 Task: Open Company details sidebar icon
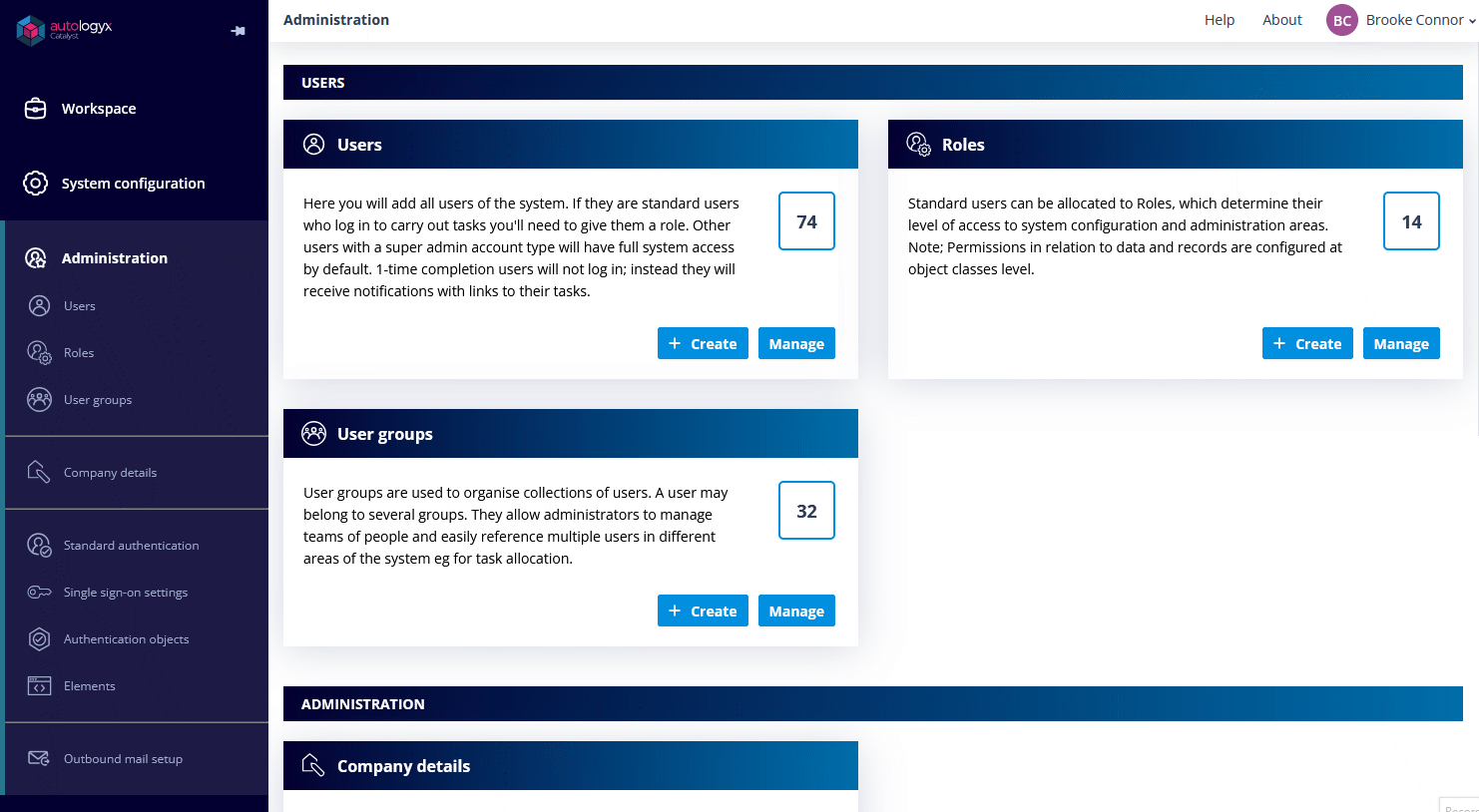tap(39, 473)
